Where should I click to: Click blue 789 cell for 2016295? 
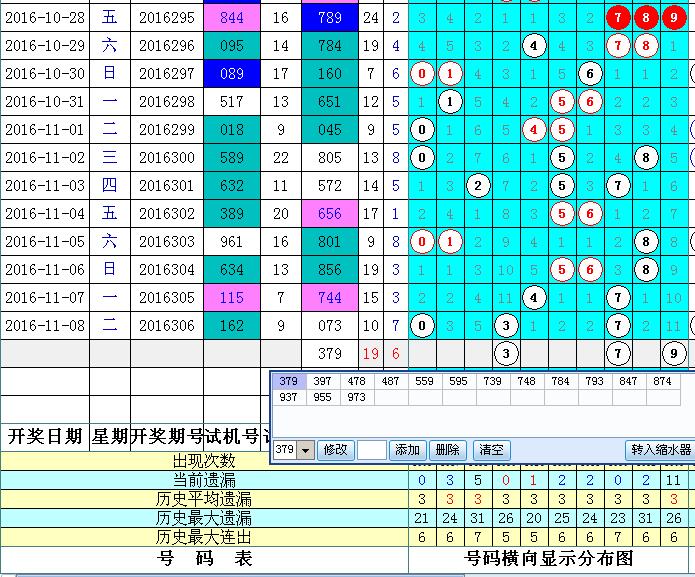[329, 18]
